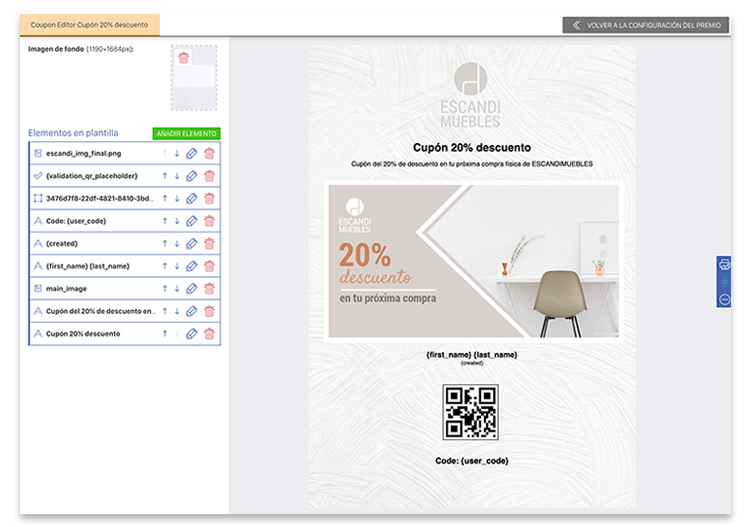This screenshot has height=527, width=750.
Task: Delete the {first_name} {last_name} element
Action: pyautogui.click(x=209, y=266)
